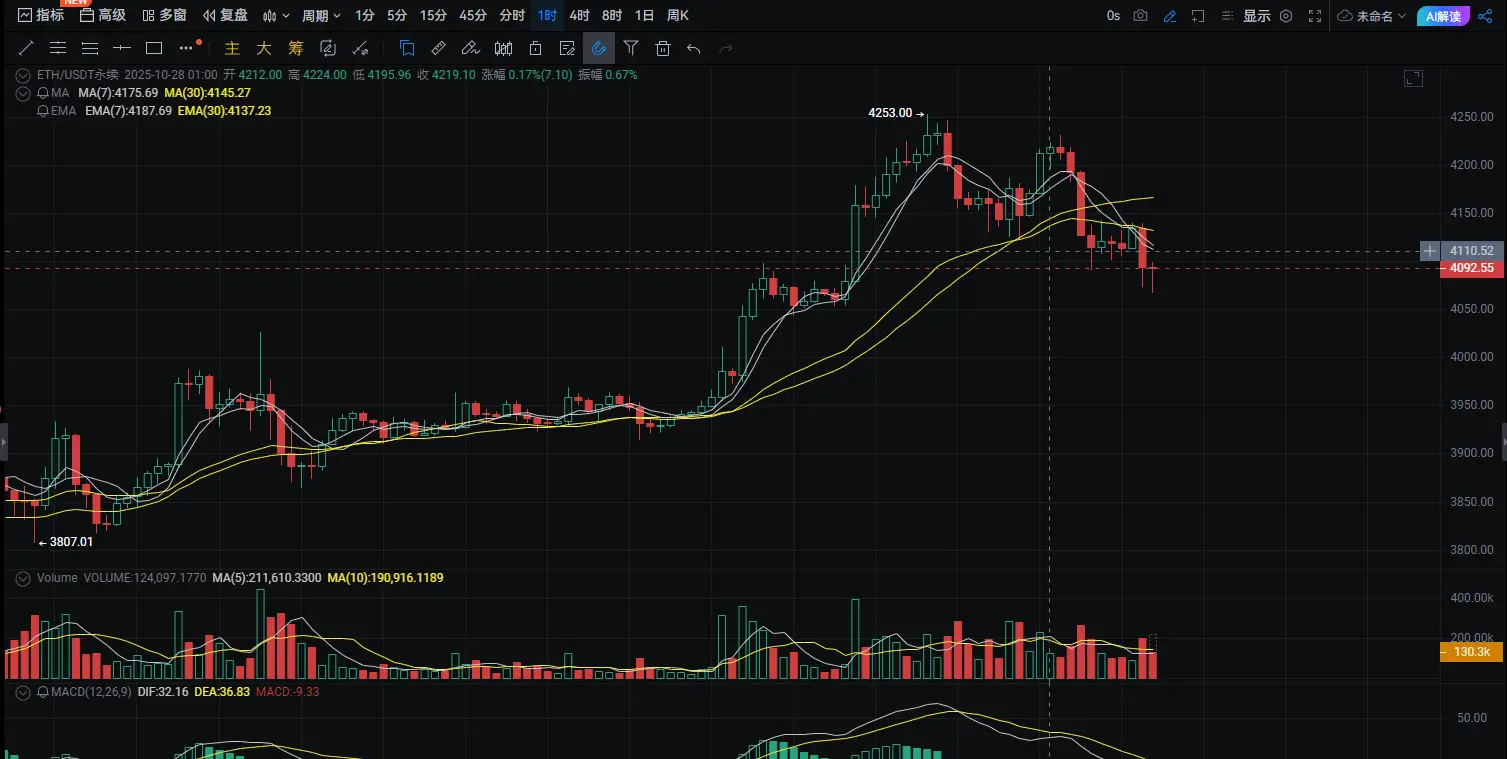Screen dimensions: 1507x759
Task: Toggle the magnet snap mode
Action: pos(599,47)
